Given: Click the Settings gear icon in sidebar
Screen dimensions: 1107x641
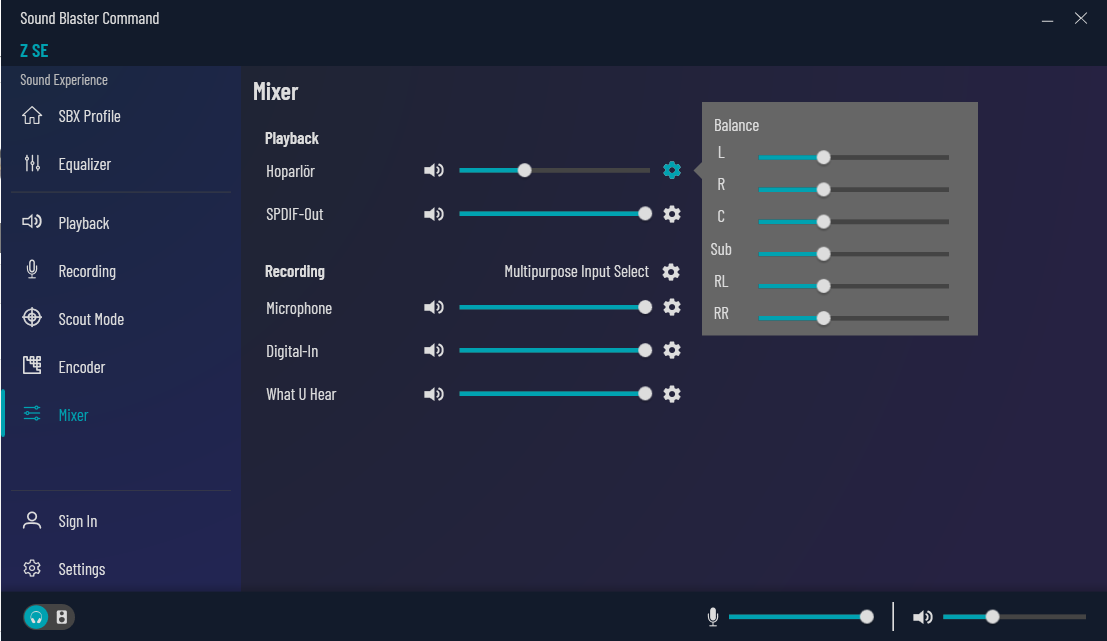Looking at the screenshot, I should pos(32,568).
